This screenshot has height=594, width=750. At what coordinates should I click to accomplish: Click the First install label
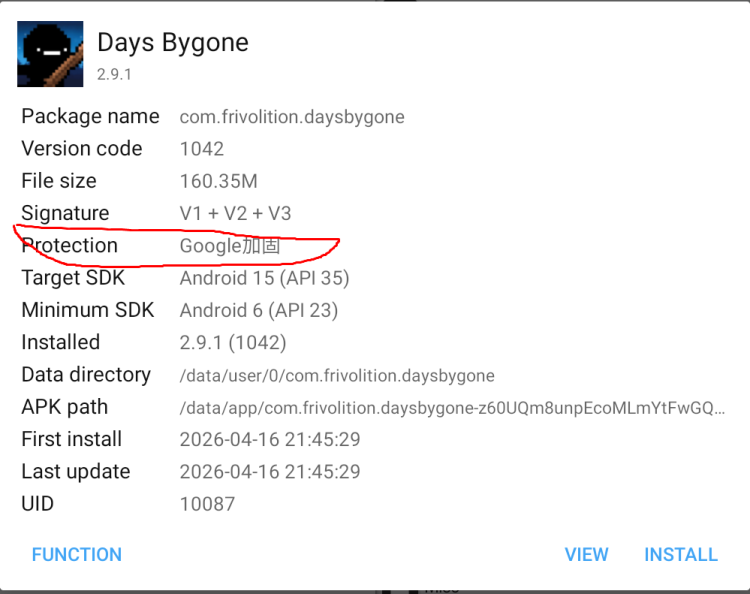(x=72, y=440)
